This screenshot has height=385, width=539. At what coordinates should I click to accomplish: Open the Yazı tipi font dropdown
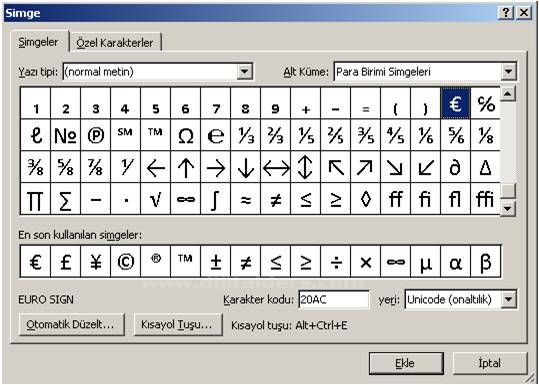coord(244,72)
